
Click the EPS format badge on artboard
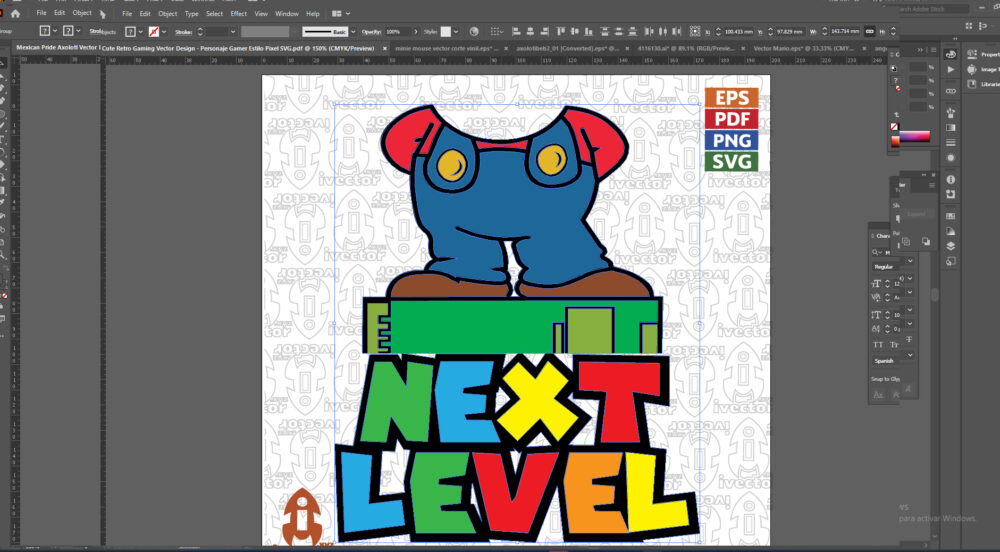[731, 98]
